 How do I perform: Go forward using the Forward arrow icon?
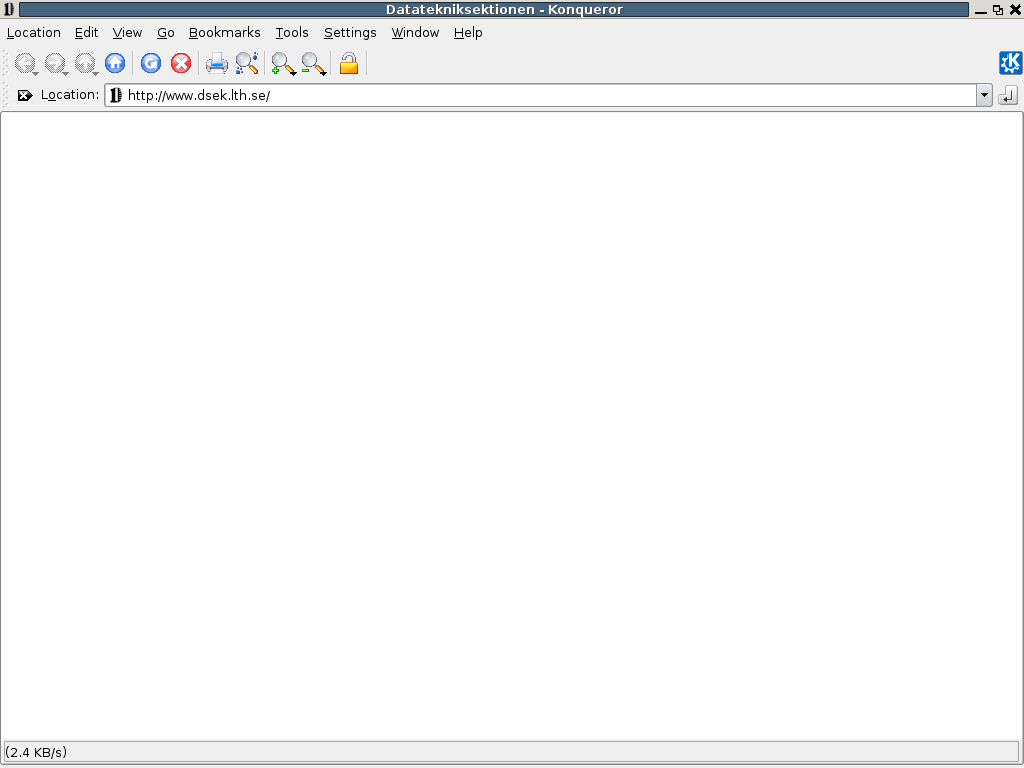(x=56, y=63)
